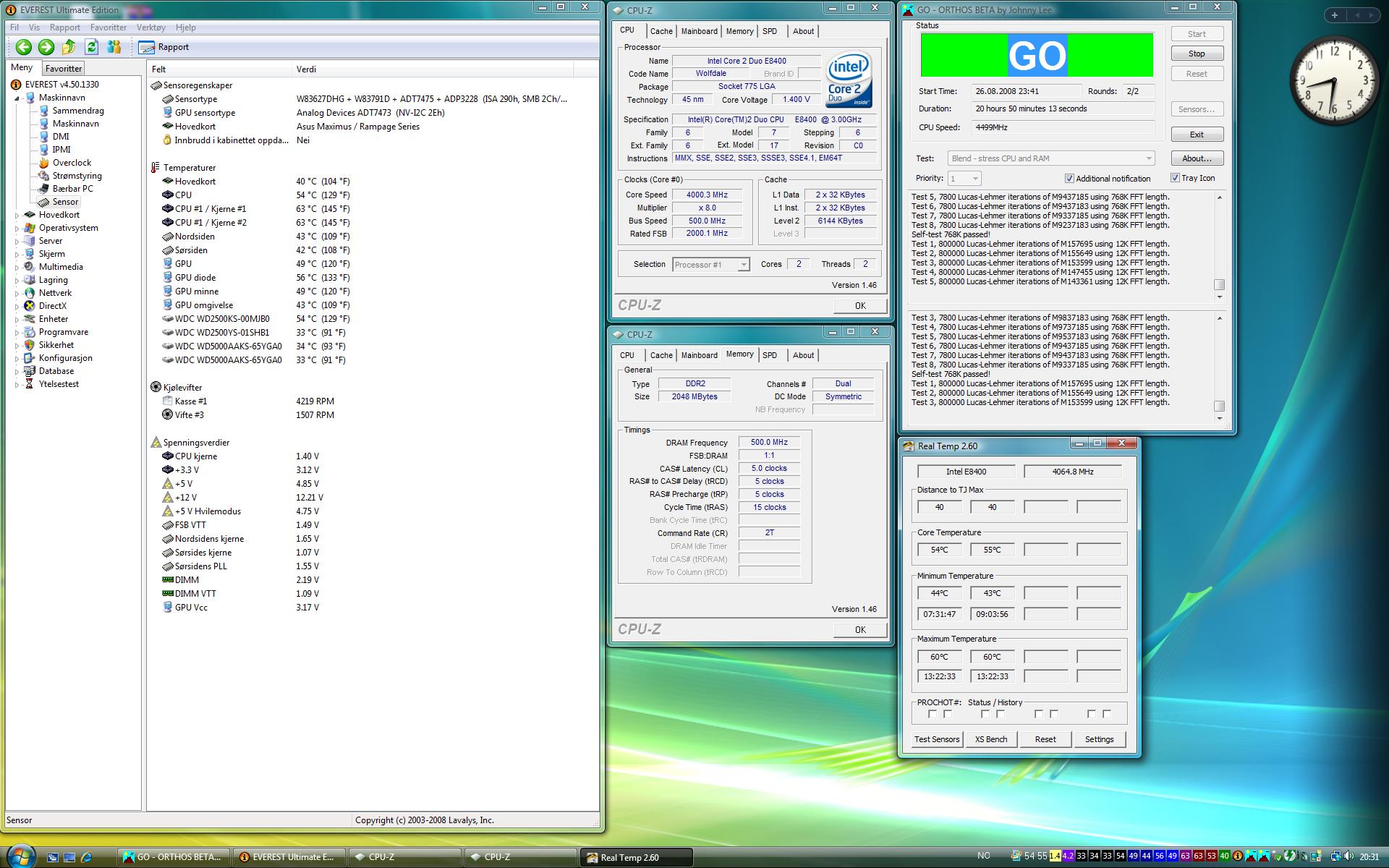The width and height of the screenshot is (1389, 868).
Task: Switch to SPD tab in bottom CPU-Z window
Action: point(770,355)
